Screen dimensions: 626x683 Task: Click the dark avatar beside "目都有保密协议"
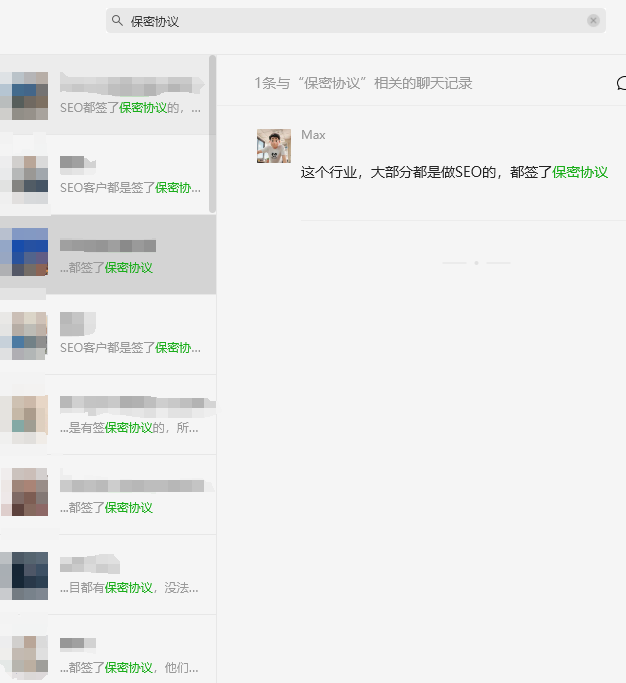pyautogui.click(x=24, y=576)
